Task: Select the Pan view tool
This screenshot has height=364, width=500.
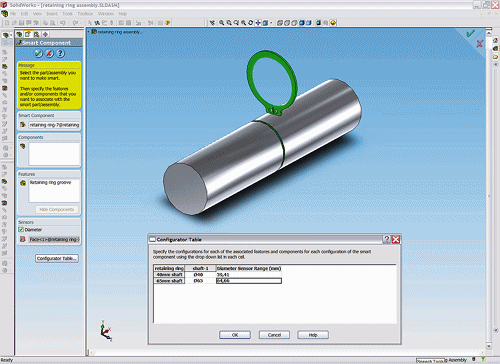Action: pyautogui.click(x=258, y=23)
